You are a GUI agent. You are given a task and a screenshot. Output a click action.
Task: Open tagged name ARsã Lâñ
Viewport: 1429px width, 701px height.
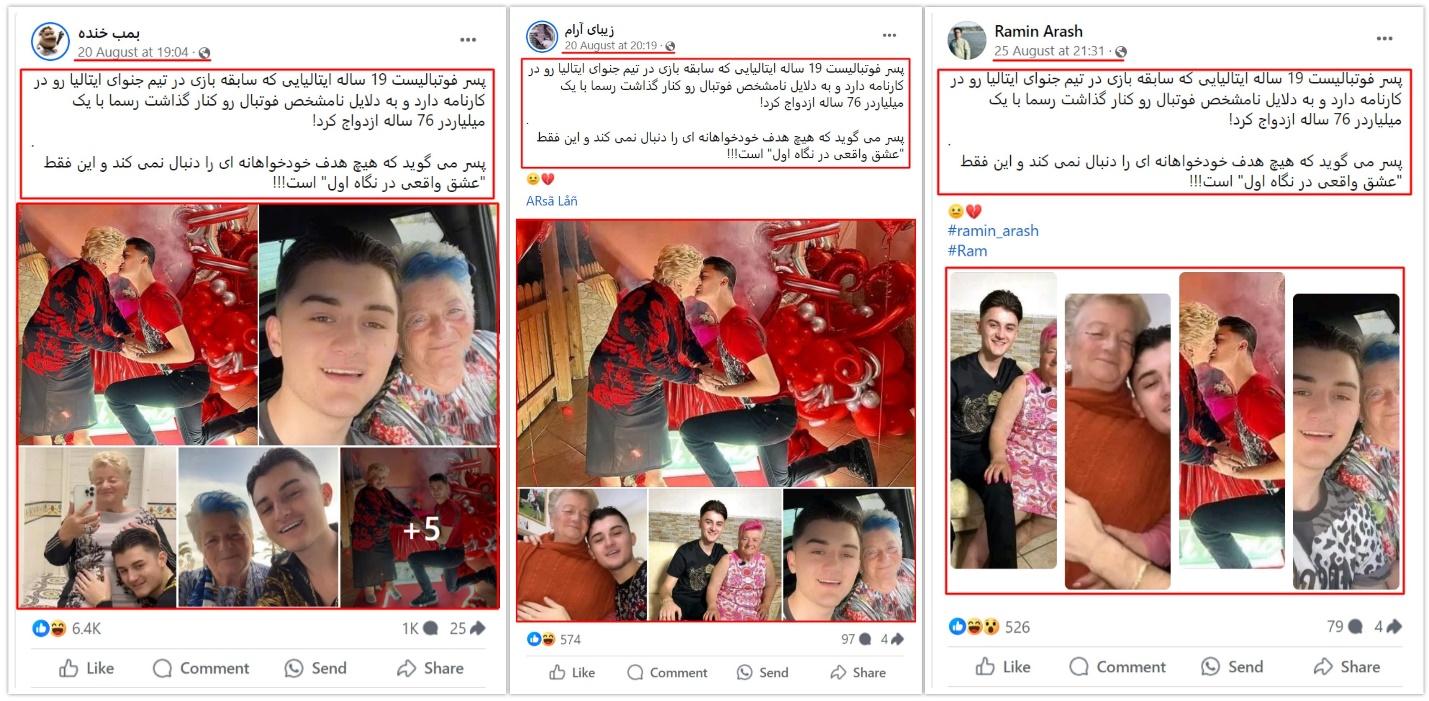point(551,201)
